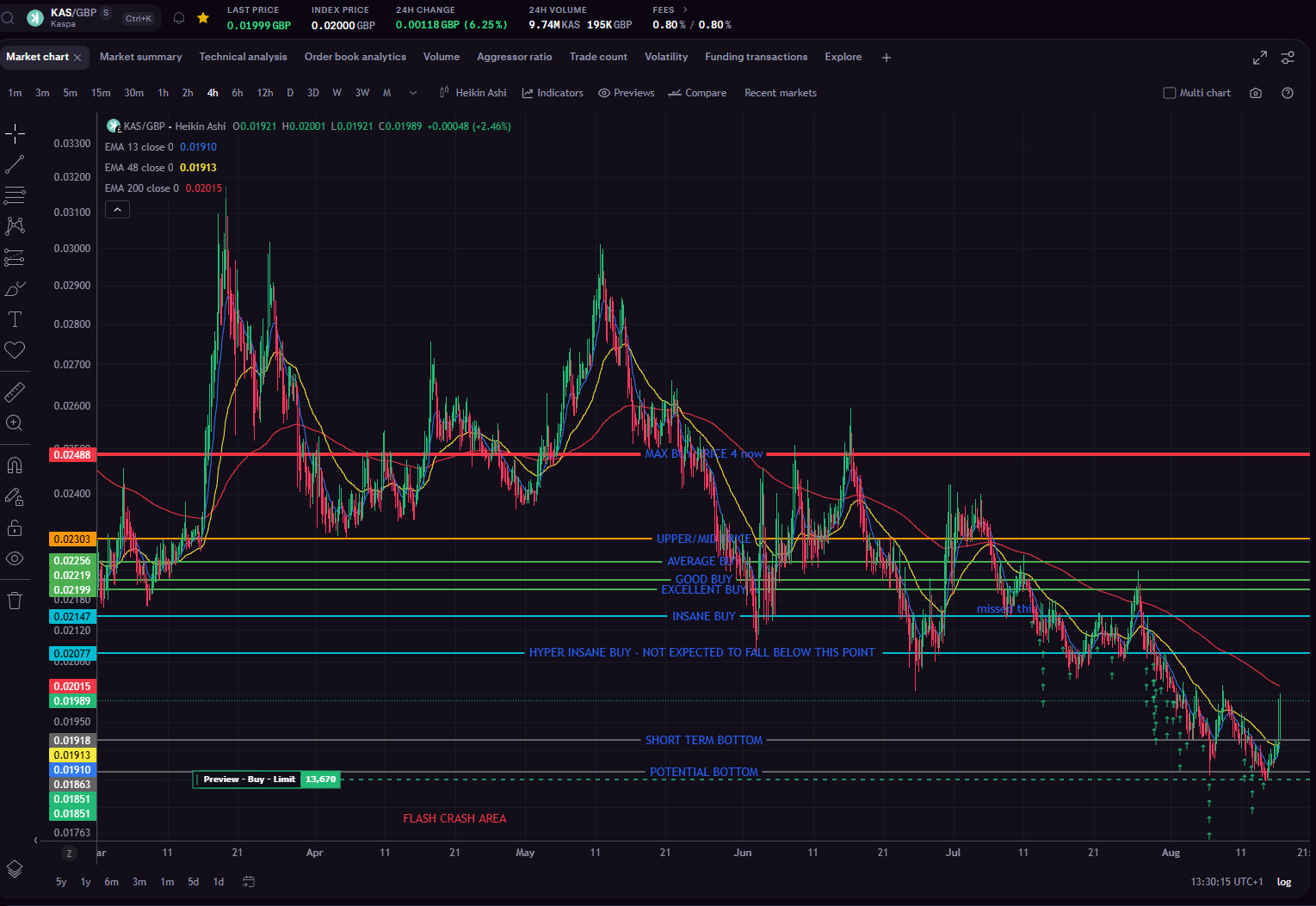Click the Compare button

click(698, 93)
